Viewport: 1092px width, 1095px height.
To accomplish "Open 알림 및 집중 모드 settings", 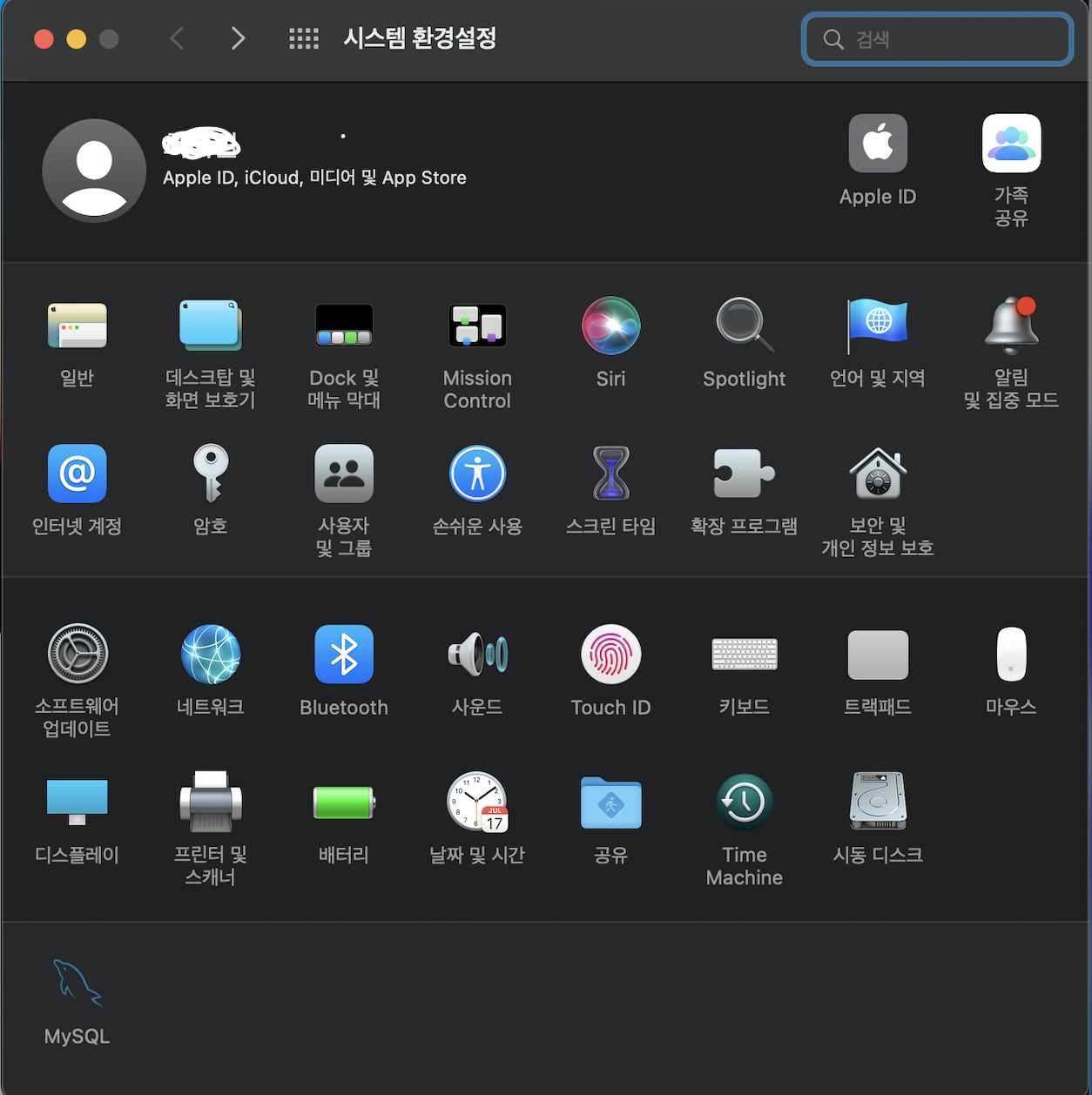I will tap(1011, 326).
